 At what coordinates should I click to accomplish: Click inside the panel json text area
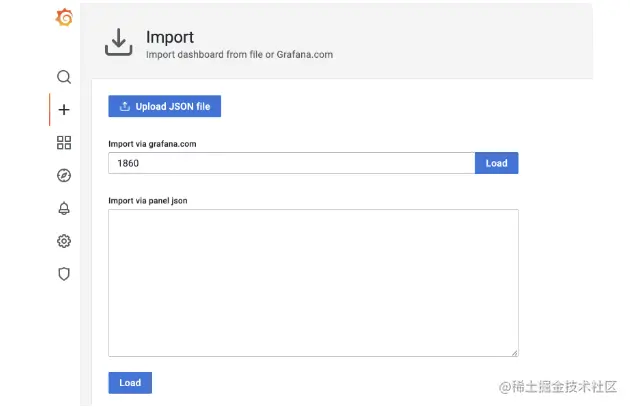click(313, 282)
